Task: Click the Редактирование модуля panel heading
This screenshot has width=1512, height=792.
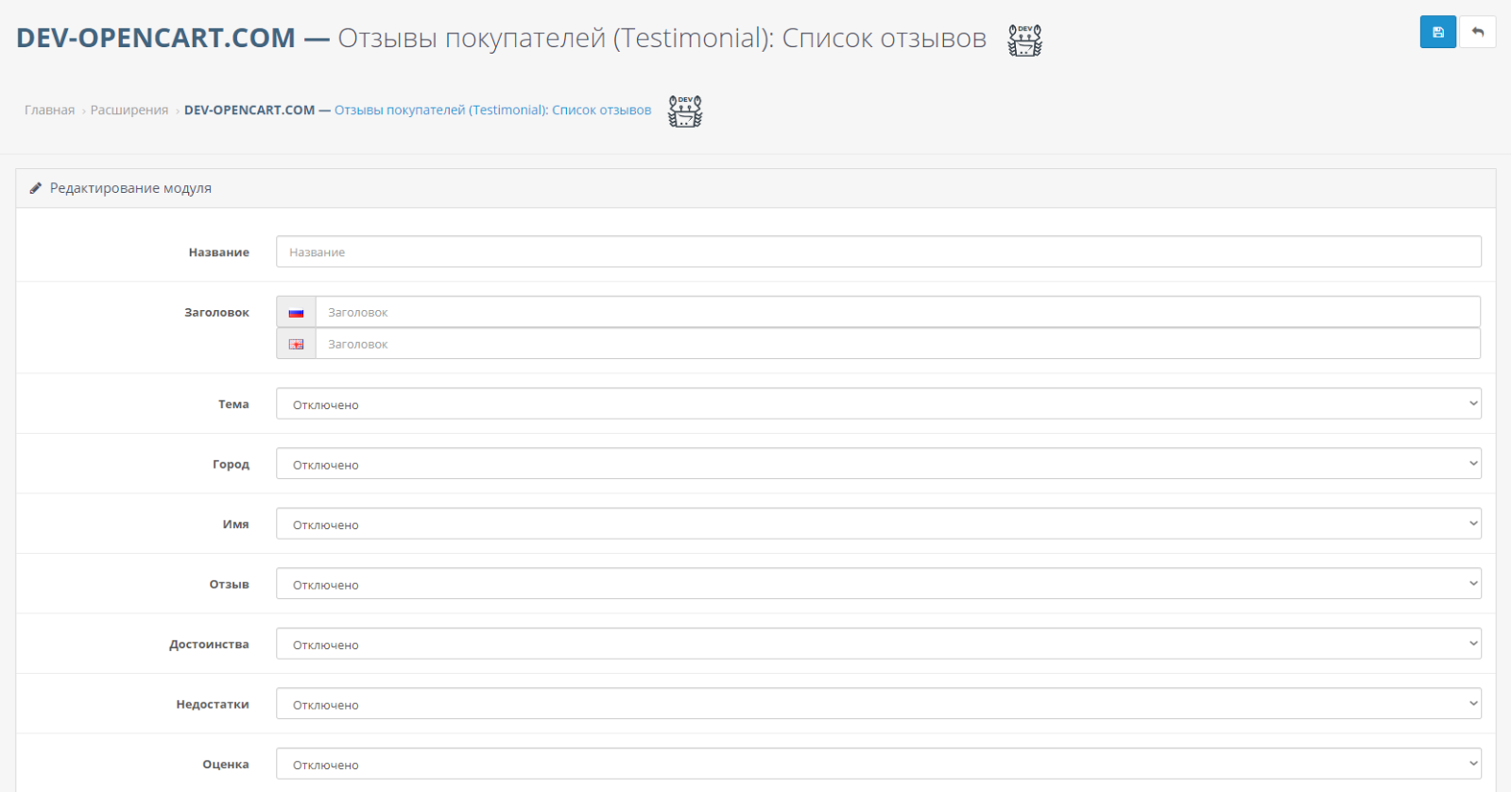Action: point(130,188)
